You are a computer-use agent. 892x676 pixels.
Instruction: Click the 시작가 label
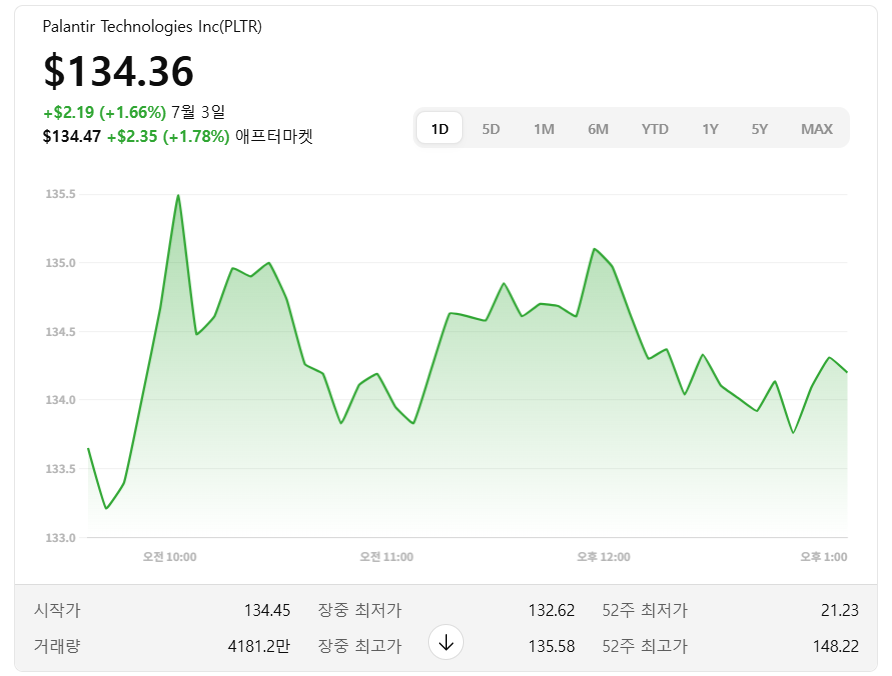(57, 610)
